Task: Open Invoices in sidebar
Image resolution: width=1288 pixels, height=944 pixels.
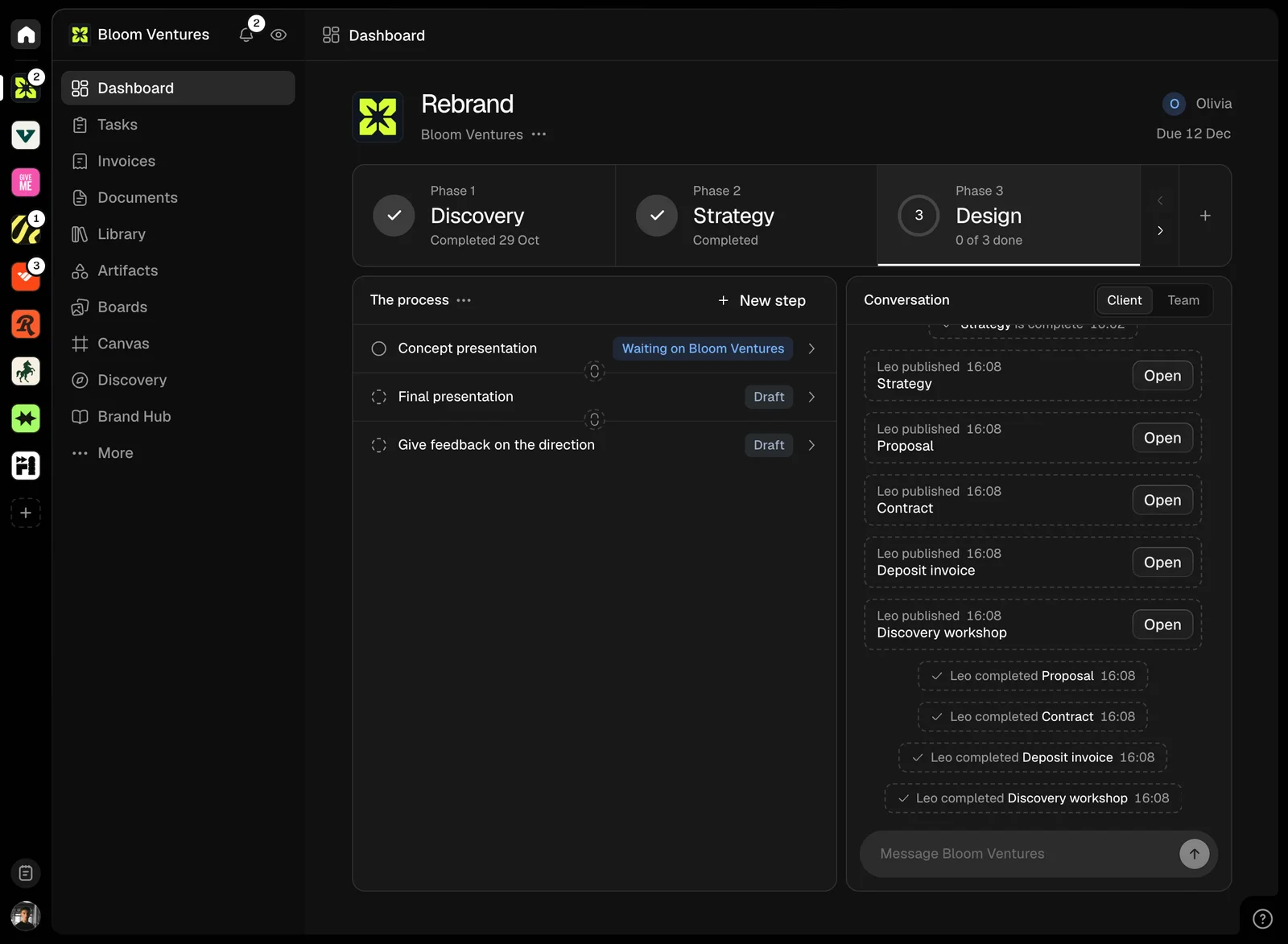Action: pos(179,161)
